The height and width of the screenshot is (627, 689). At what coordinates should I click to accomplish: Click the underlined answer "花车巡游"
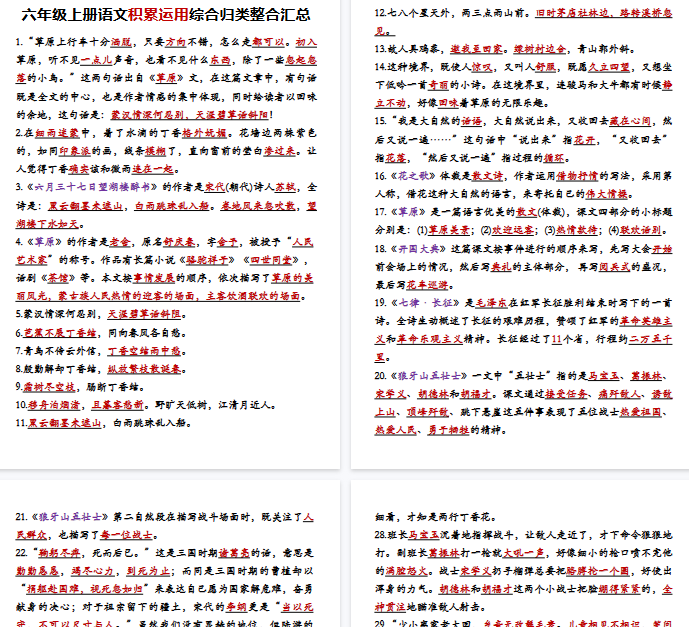[x=428, y=285]
